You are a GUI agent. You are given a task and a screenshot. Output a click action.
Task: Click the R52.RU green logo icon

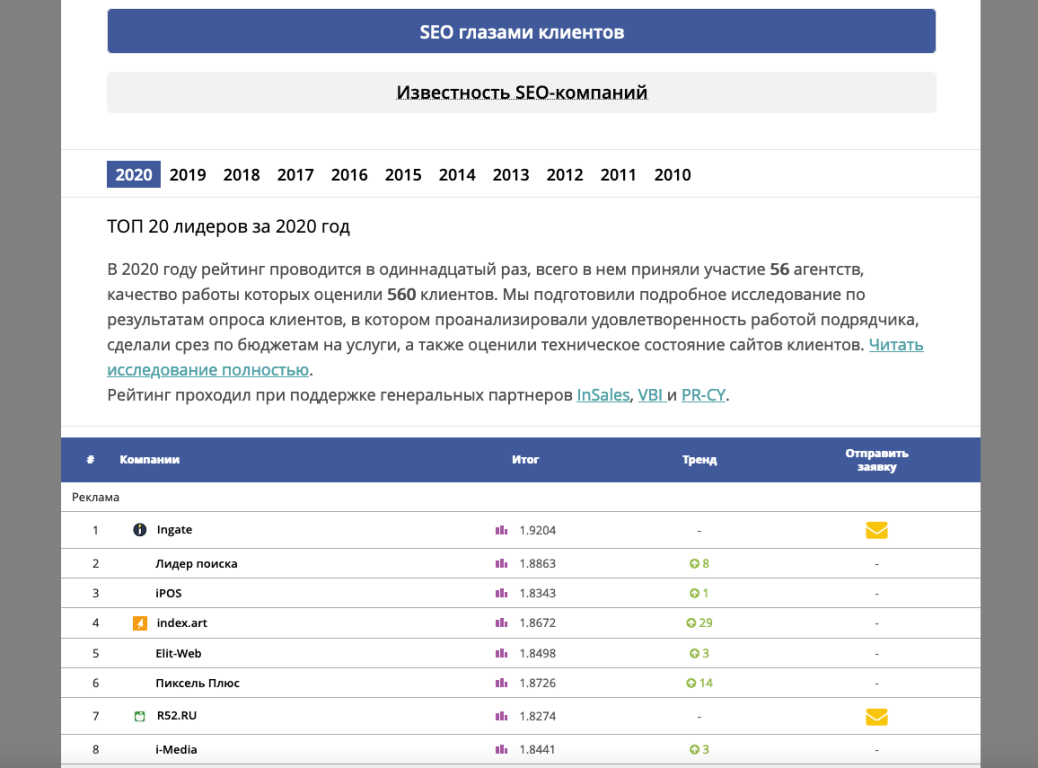pyautogui.click(x=140, y=716)
